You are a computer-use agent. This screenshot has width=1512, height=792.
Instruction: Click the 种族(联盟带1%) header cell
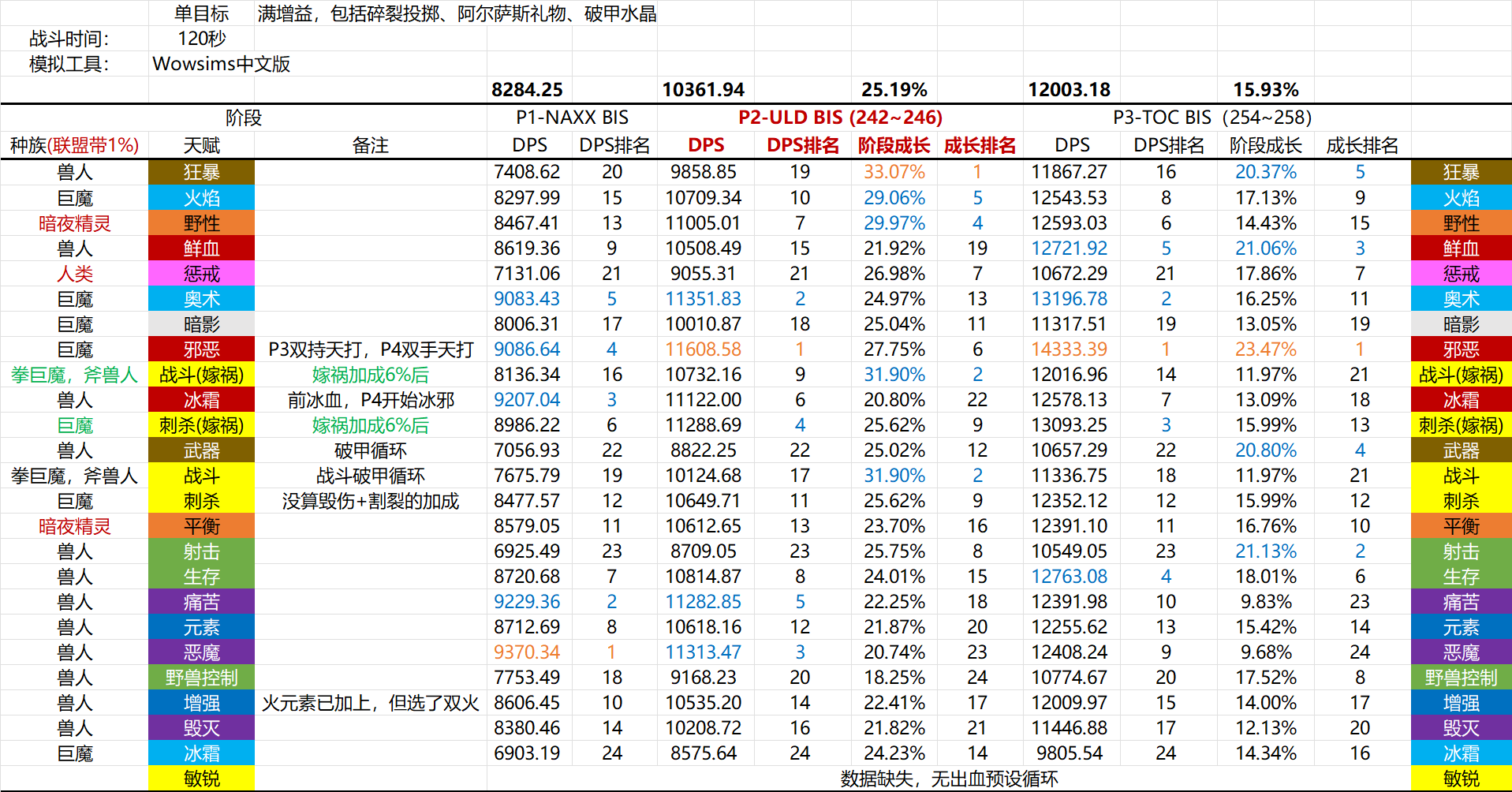(x=73, y=145)
